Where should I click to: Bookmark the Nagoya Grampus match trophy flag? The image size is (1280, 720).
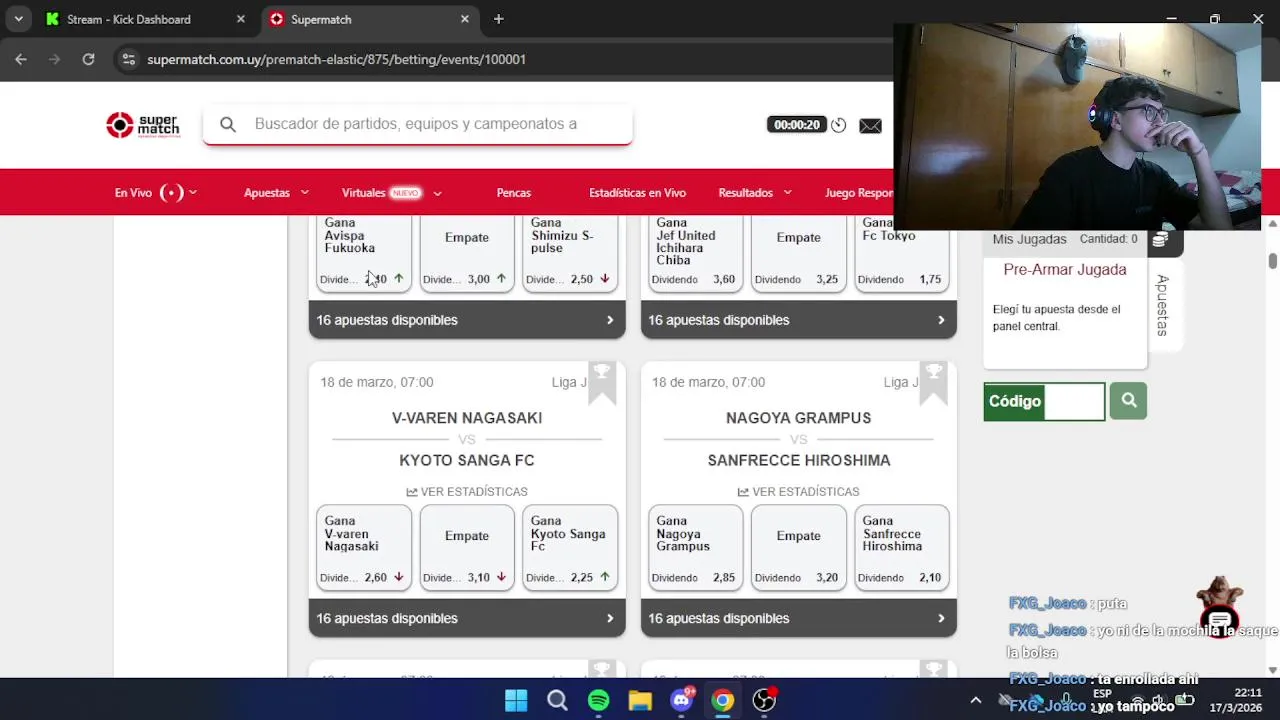(x=934, y=383)
